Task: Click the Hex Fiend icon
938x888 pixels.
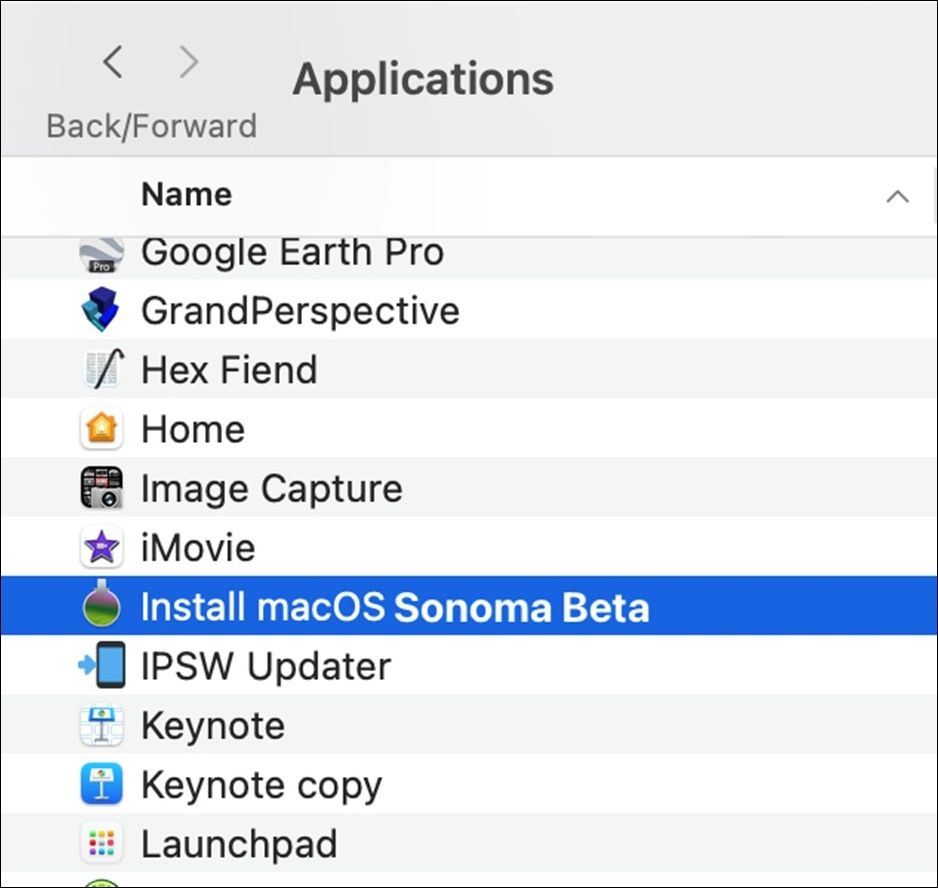Action: [x=101, y=370]
